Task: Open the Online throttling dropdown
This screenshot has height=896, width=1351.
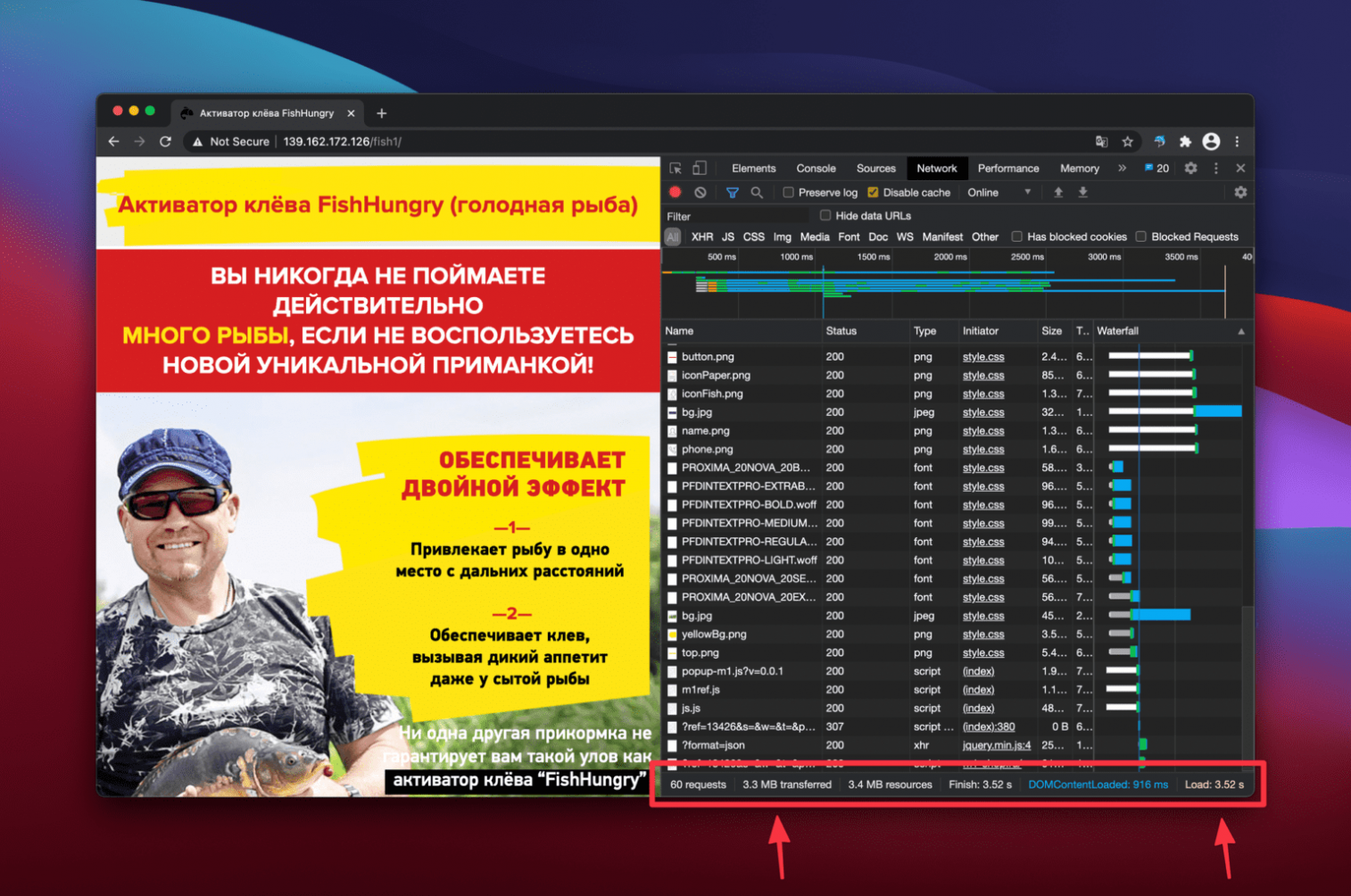Action: pyautogui.click(x=999, y=192)
